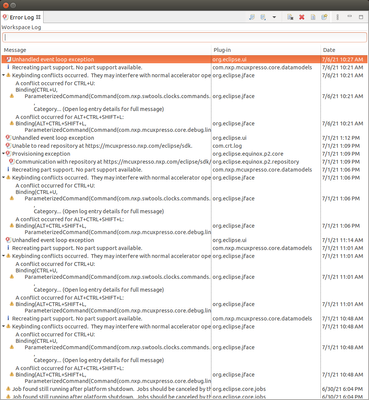Image resolution: width=369 pixels, height=400 pixels.
Task: Click info icon of 7/1/21 11:01 AM Recreating row
Action: tap(9, 248)
